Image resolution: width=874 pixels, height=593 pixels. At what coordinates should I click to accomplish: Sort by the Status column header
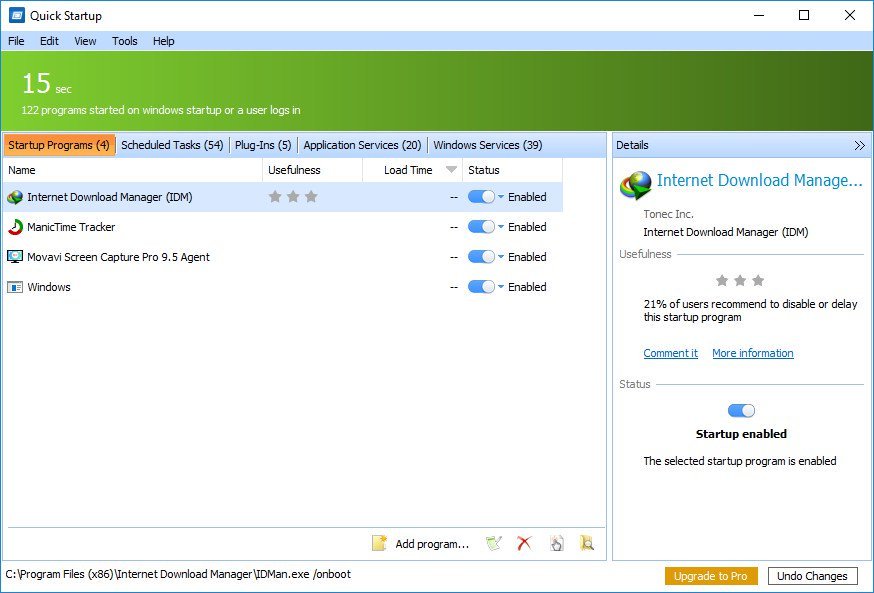pos(512,170)
